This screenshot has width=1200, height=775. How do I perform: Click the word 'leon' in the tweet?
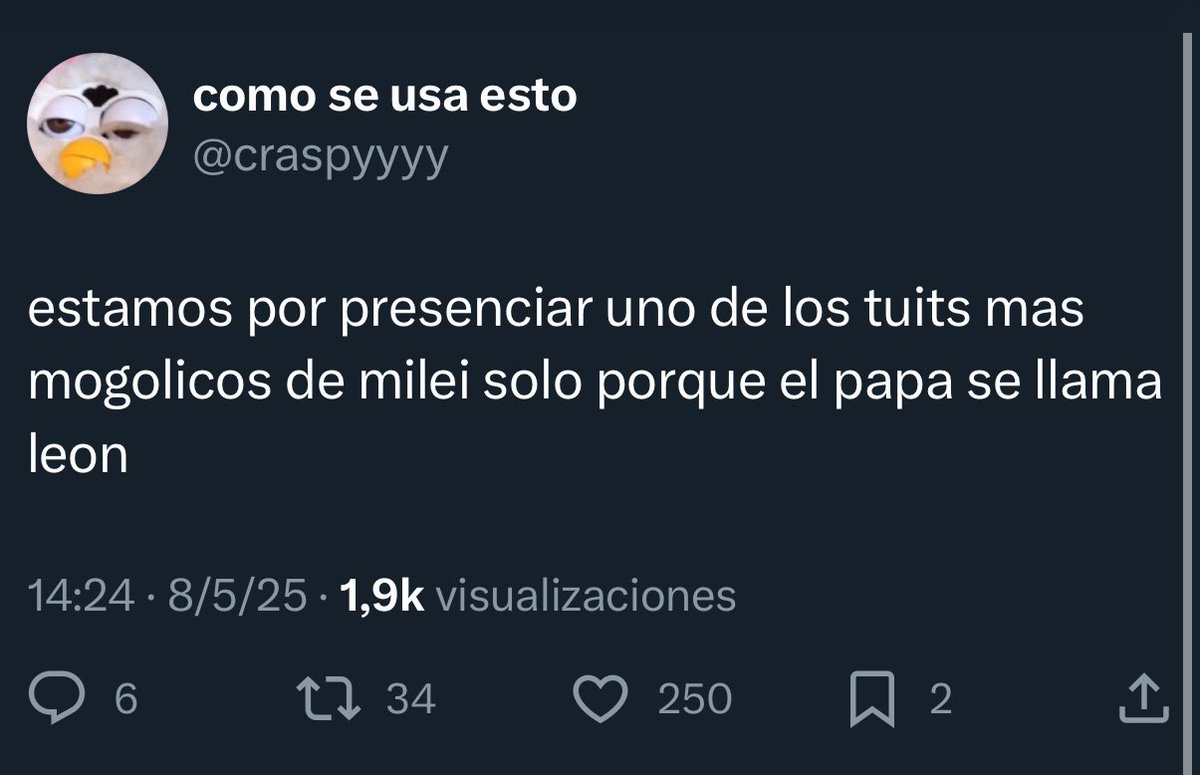[79, 456]
